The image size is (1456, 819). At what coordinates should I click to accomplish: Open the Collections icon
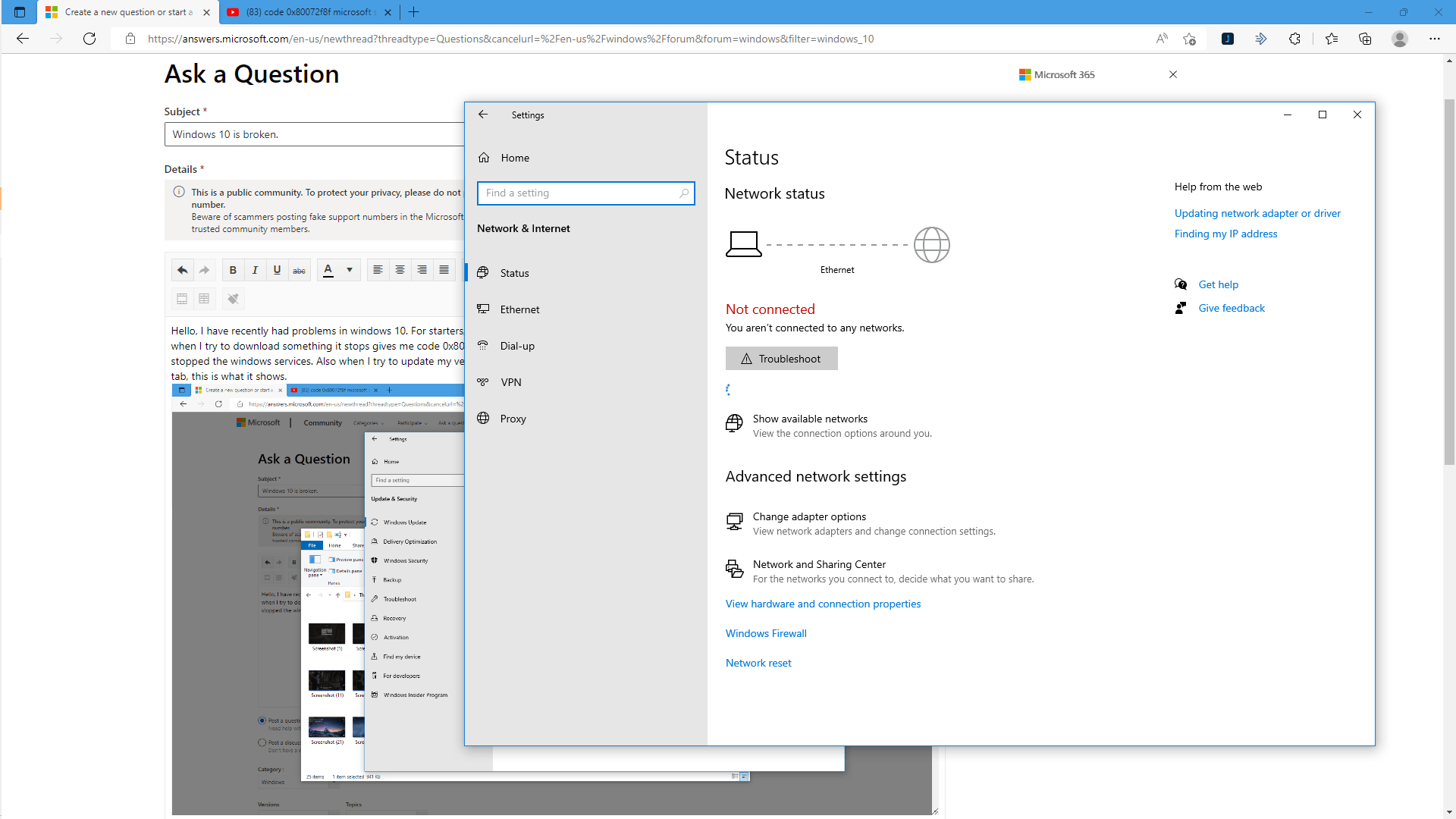[x=1365, y=39]
